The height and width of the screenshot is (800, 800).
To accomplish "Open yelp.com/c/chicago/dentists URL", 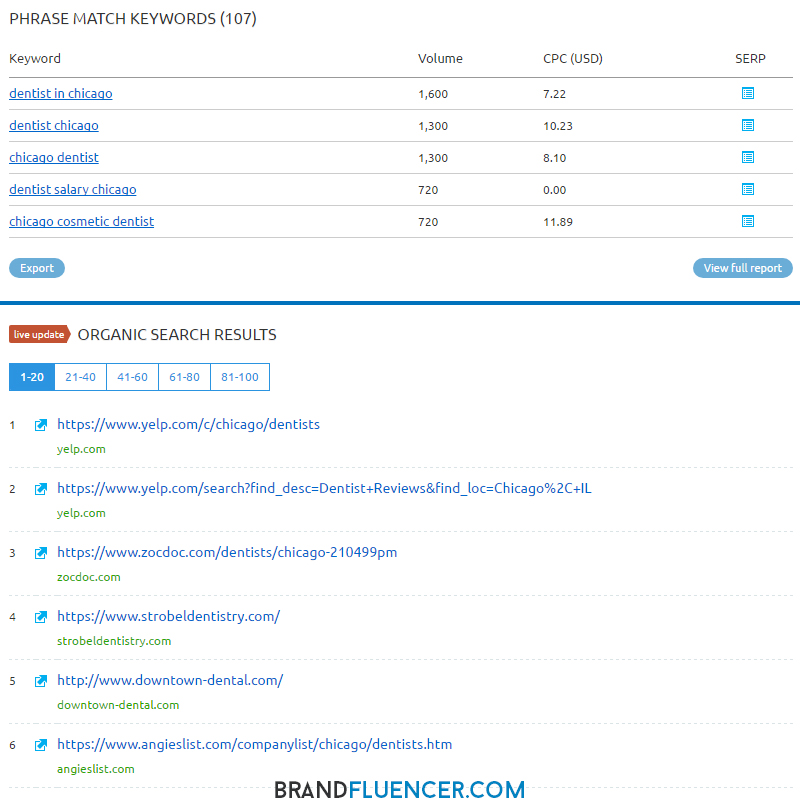I will (x=188, y=424).
